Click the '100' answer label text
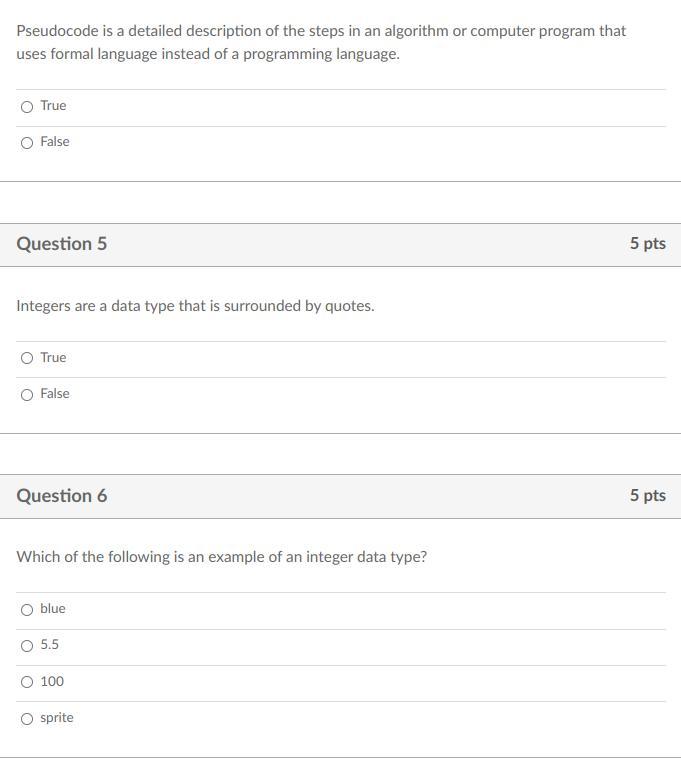 pyautogui.click(x=52, y=681)
